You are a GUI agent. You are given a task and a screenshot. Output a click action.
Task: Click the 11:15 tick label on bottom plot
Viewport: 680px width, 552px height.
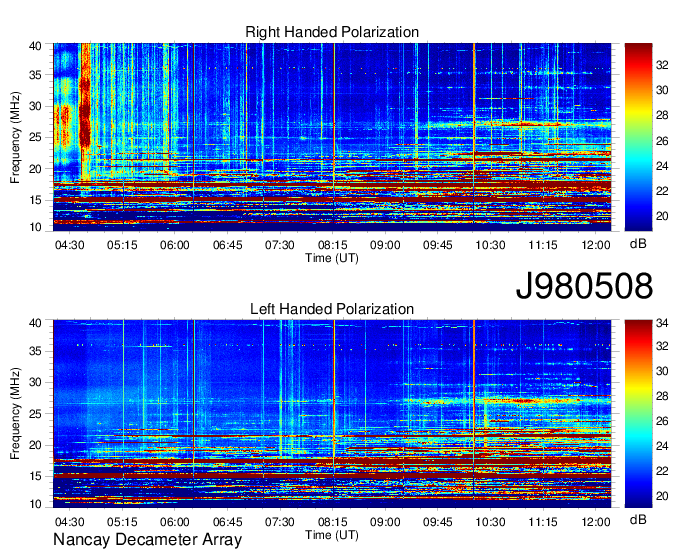543,522
